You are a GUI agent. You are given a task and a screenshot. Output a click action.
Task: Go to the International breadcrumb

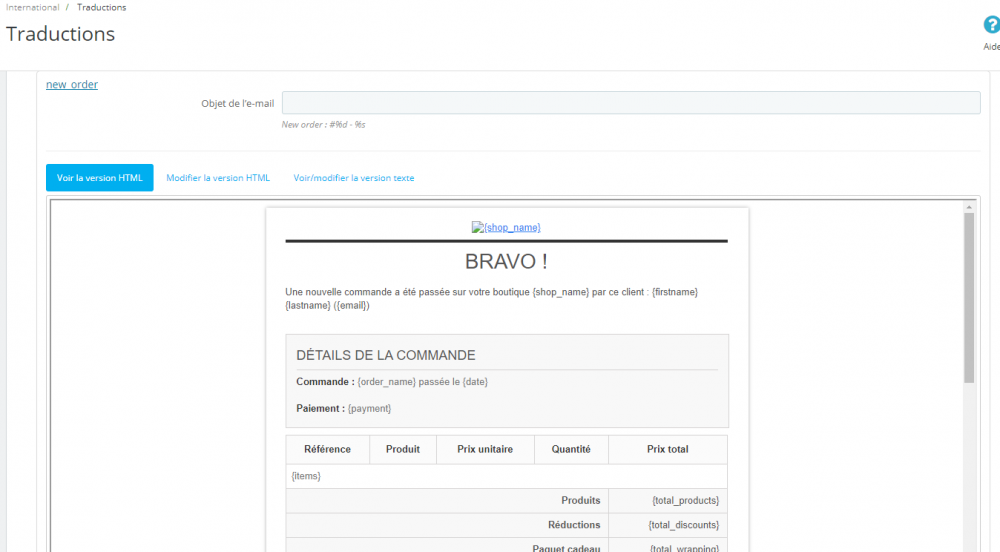point(33,8)
